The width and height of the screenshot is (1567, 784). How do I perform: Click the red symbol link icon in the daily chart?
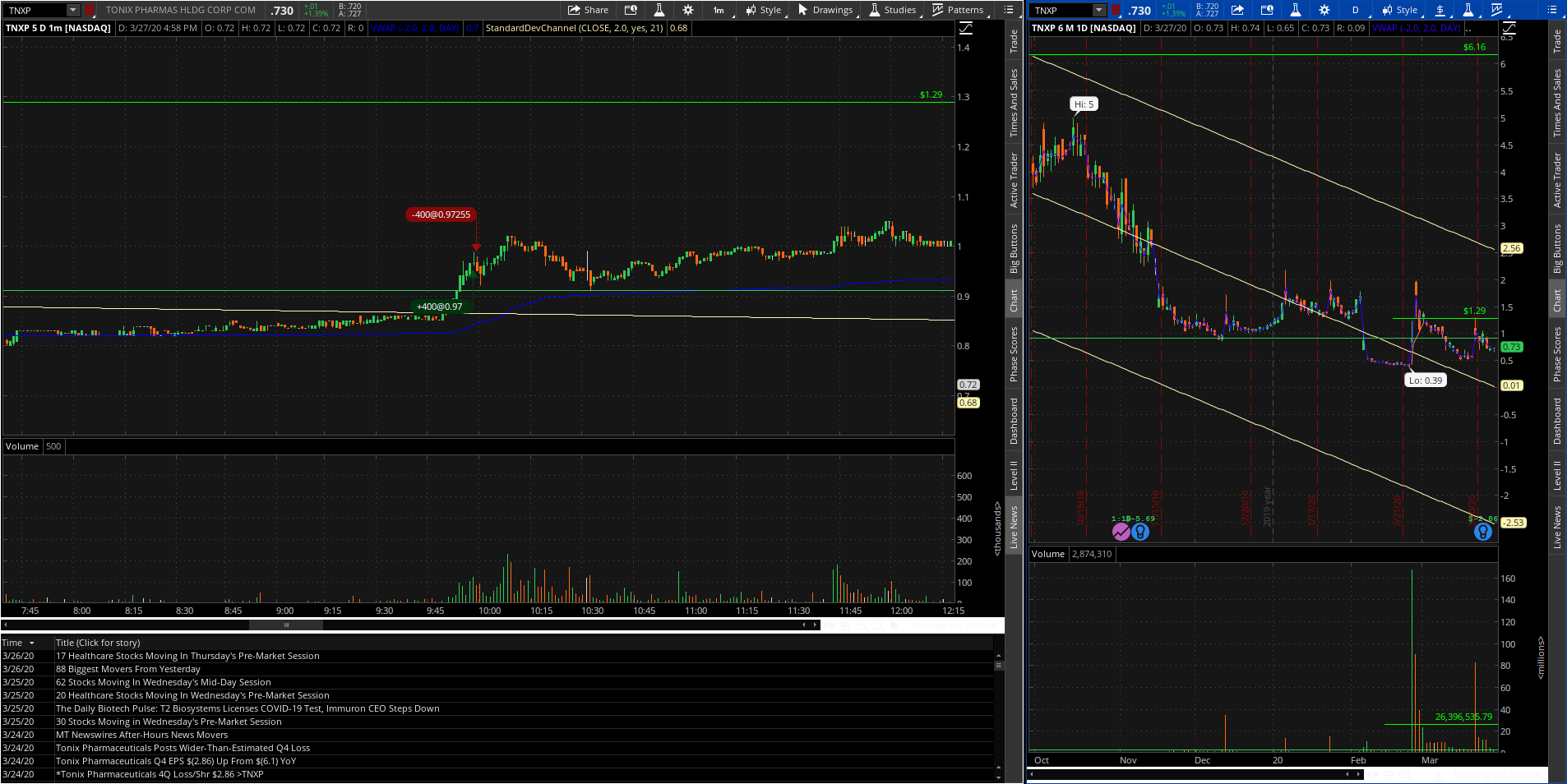coord(1116,10)
